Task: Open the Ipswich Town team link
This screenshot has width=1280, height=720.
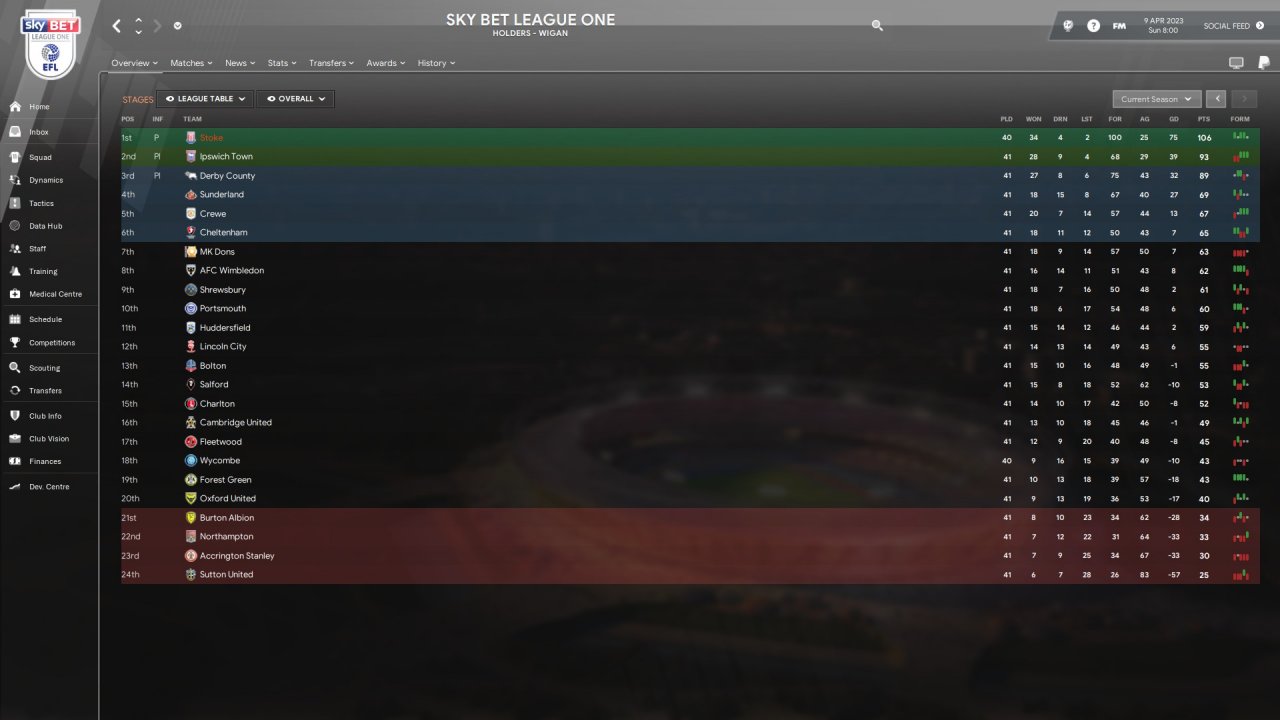Action: coord(226,157)
